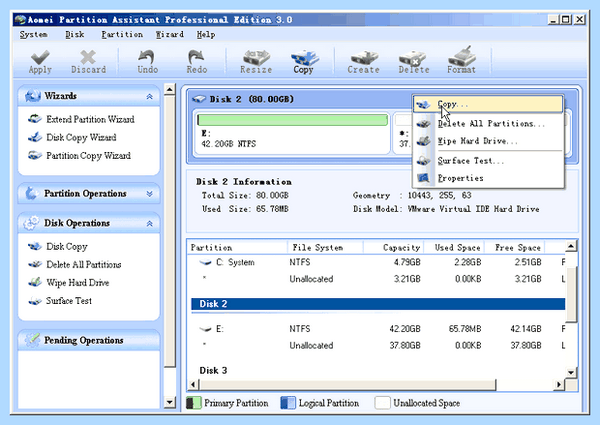The image size is (600, 425).
Task: Click Wipe Hard Drive icon in context menu
Action: coord(424,141)
